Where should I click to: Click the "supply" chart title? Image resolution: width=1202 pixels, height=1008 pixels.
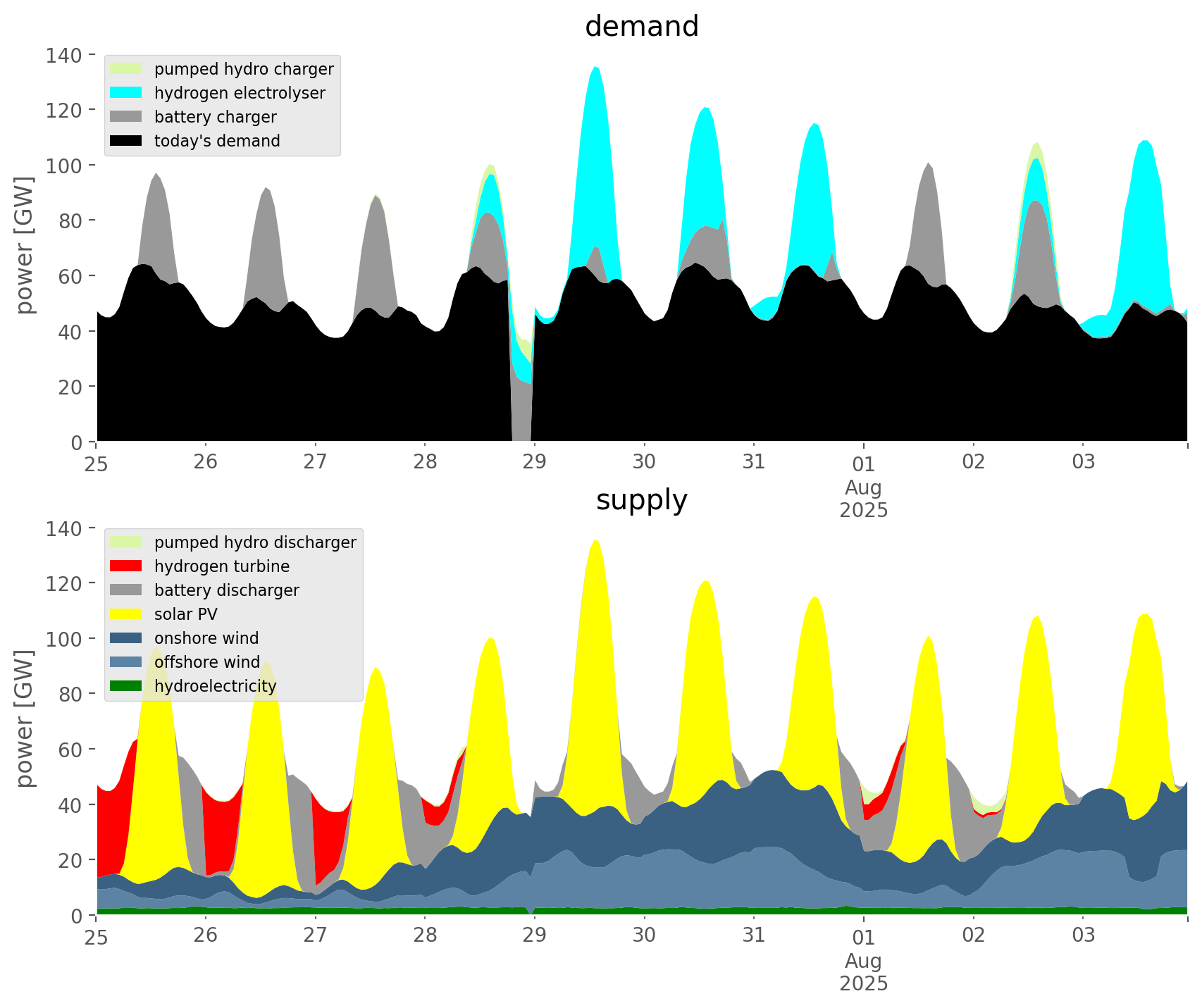tap(641, 500)
